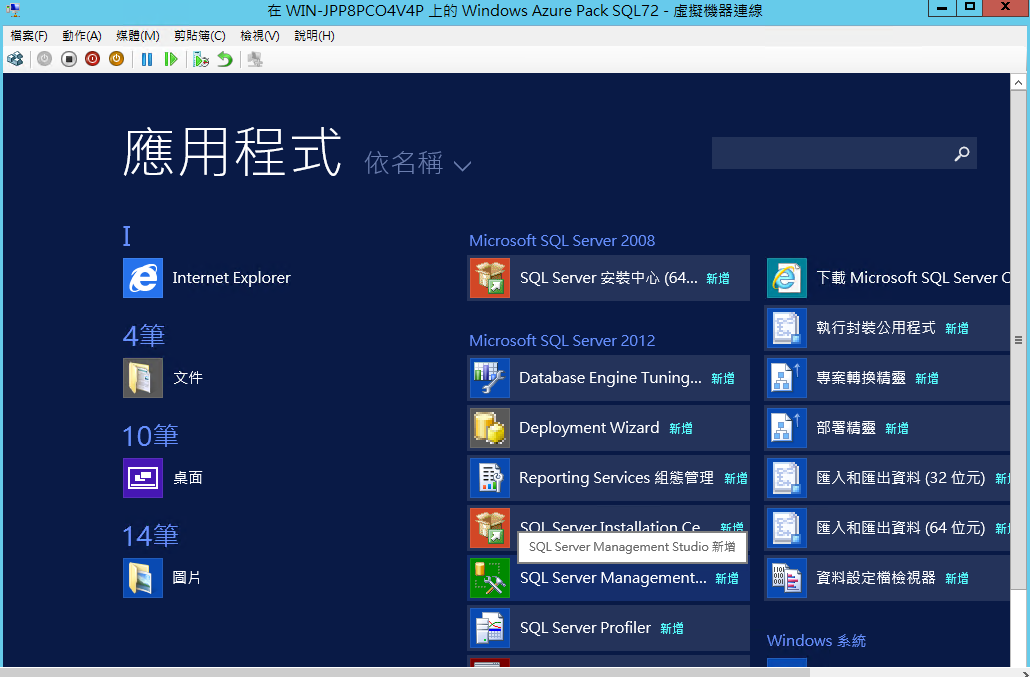Launch 專案轉換精靈 icon

point(787,378)
